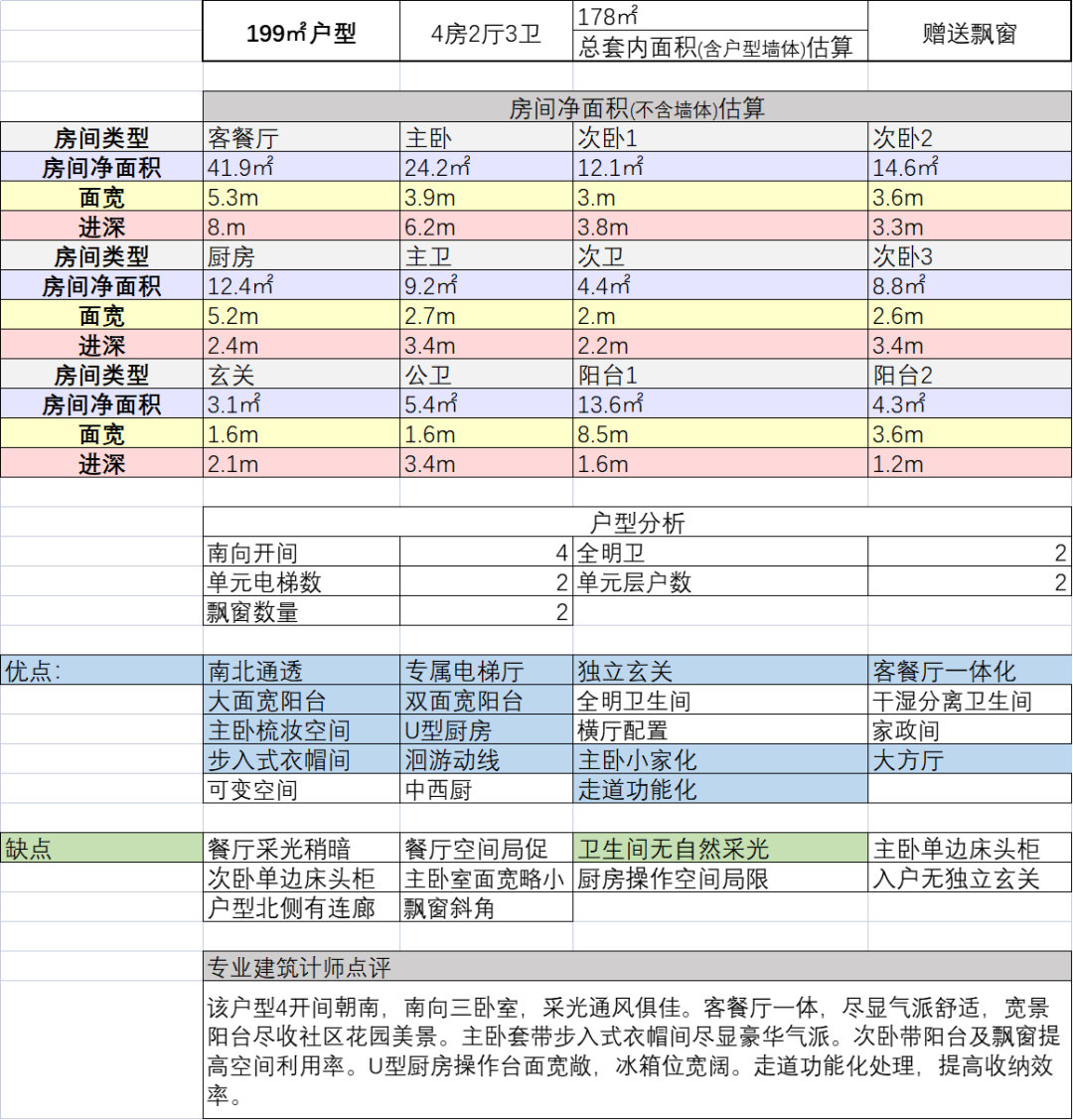Screen dimensions: 1073x1120
Task: Select the '14.6㎡' cell
Action: pos(970,167)
